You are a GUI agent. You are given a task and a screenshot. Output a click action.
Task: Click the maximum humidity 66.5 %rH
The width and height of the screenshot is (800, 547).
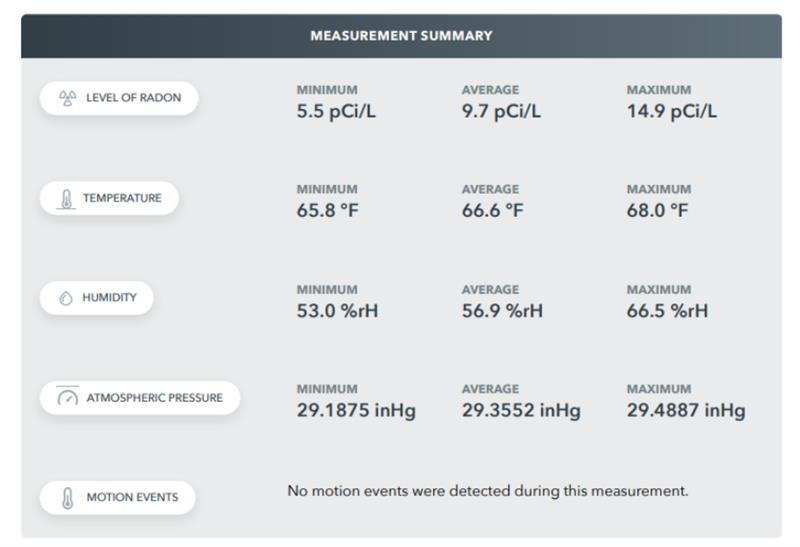[x=667, y=311]
